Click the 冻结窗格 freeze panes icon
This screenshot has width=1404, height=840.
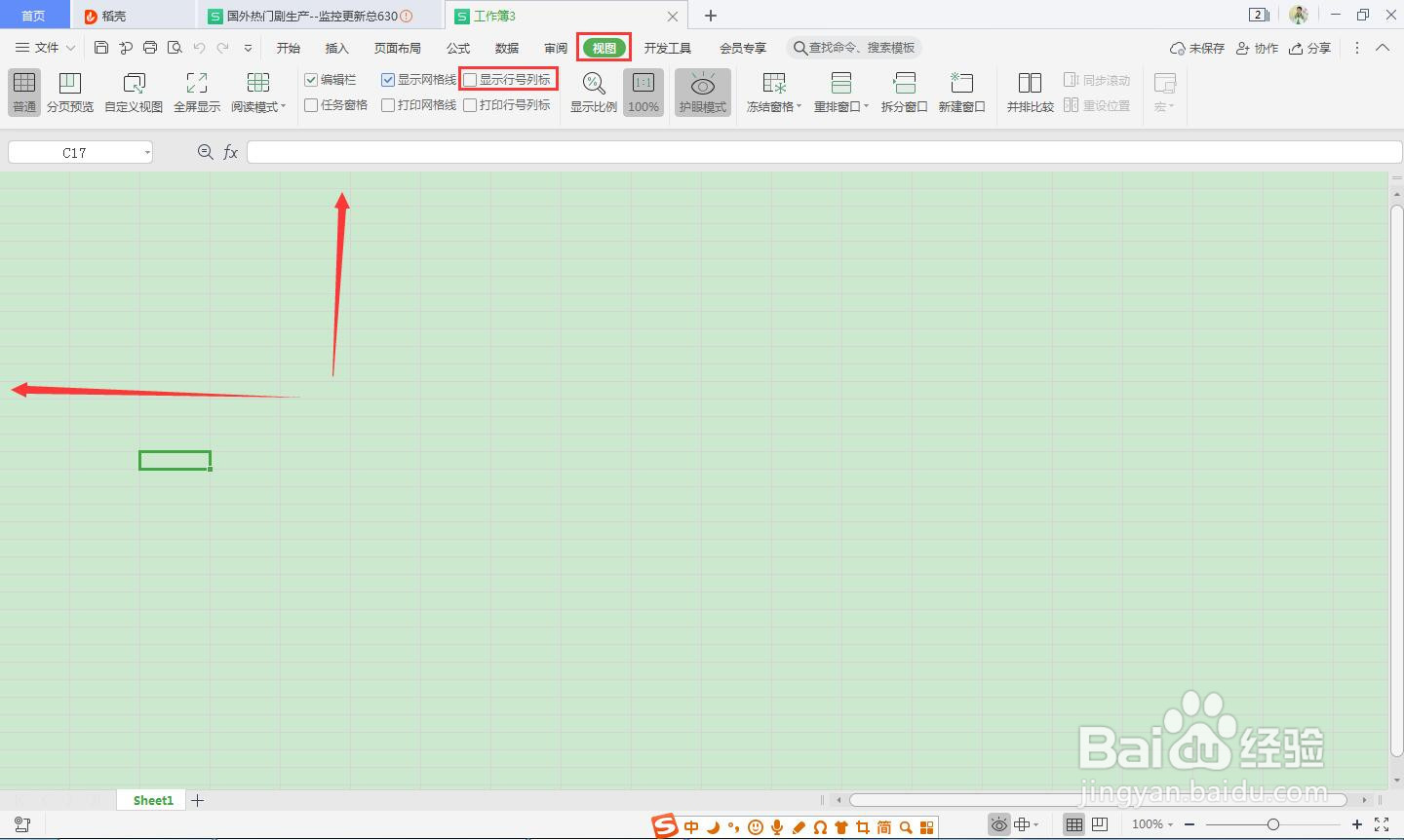[774, 84]
